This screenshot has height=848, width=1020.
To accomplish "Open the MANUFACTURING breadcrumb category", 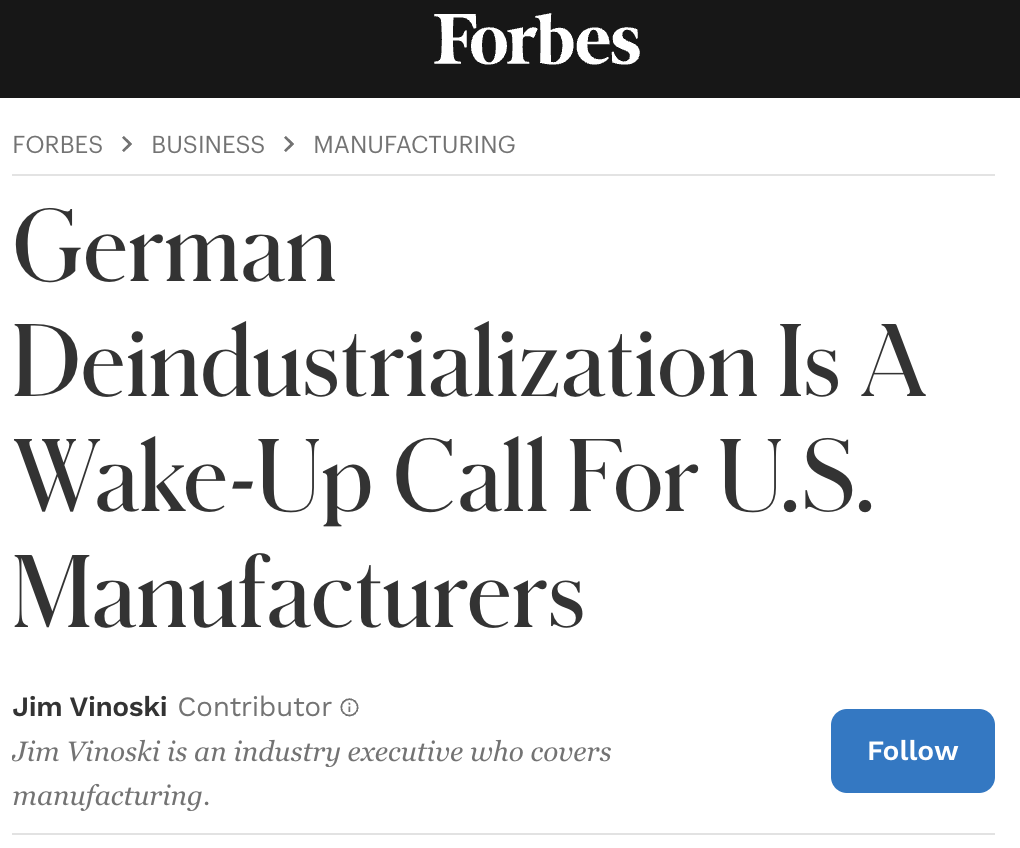I will pos(414,145).
